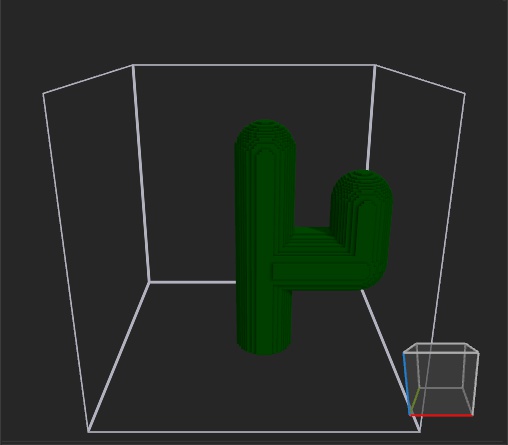Click the rounded top of the tall cactus trunk
The width and height of the screenshot is (508, 445).
(x=265, y=133)
